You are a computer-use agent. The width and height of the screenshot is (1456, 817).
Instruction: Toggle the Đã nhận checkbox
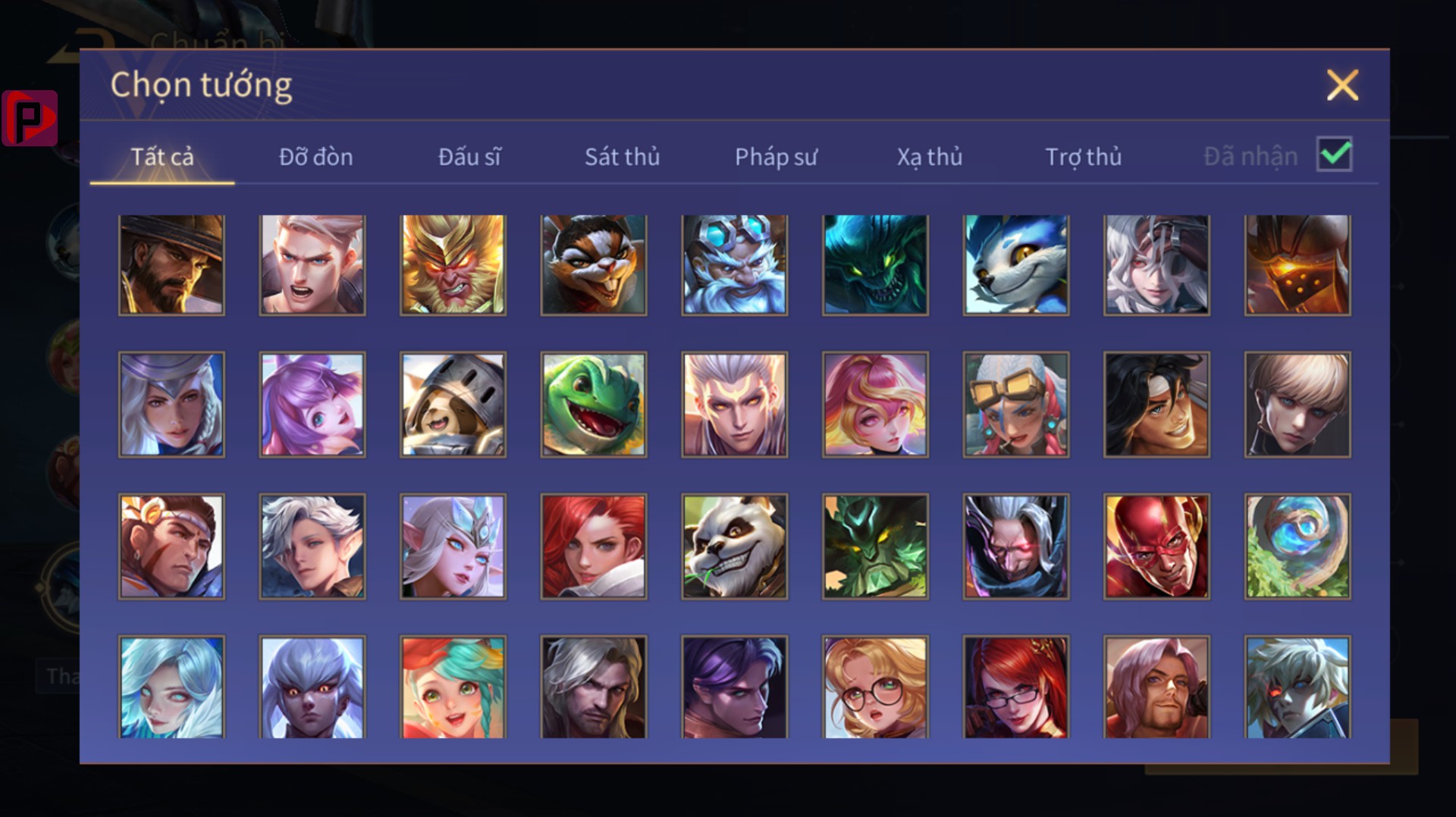[x=1335, y=155]
